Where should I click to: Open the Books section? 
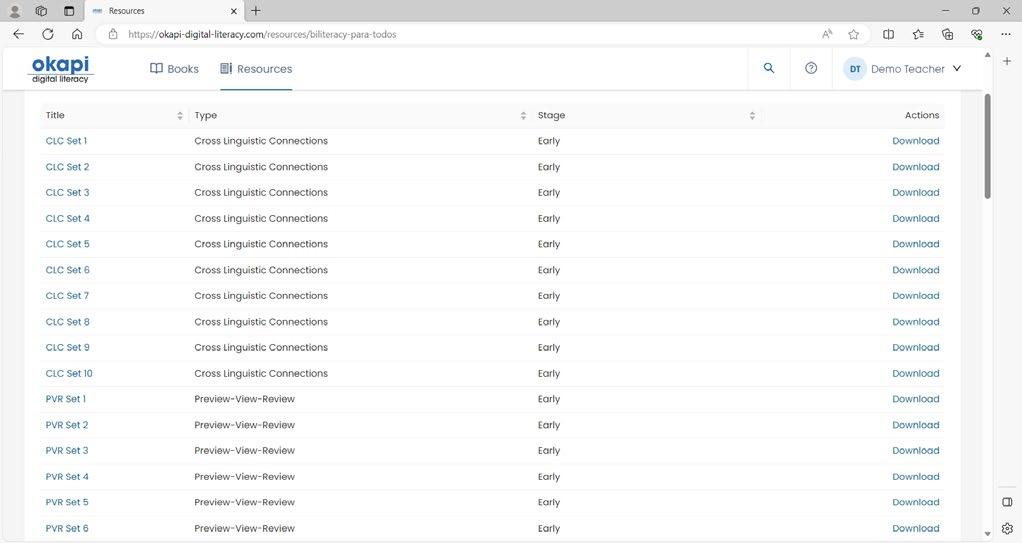point(174,68)
